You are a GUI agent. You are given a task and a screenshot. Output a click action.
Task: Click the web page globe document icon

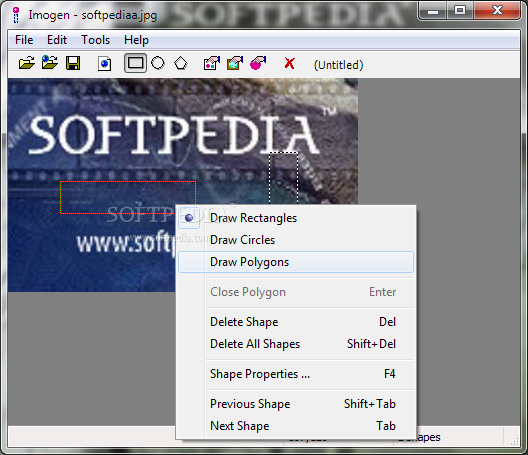[104, 63]
